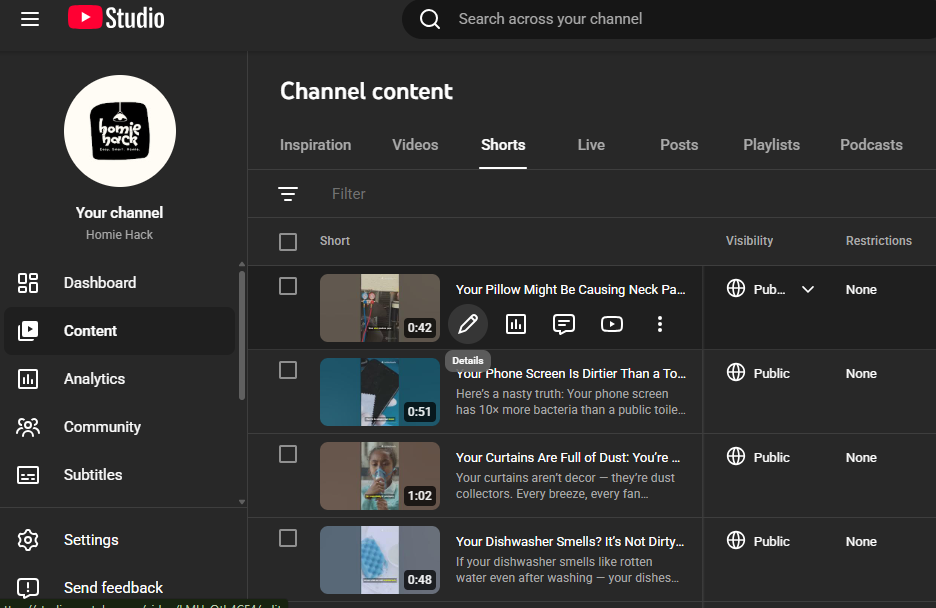The height and width of the screenshot is (608, 936).
Task: Tick the phone screen short checkbox
Action: tap(288, 371)
